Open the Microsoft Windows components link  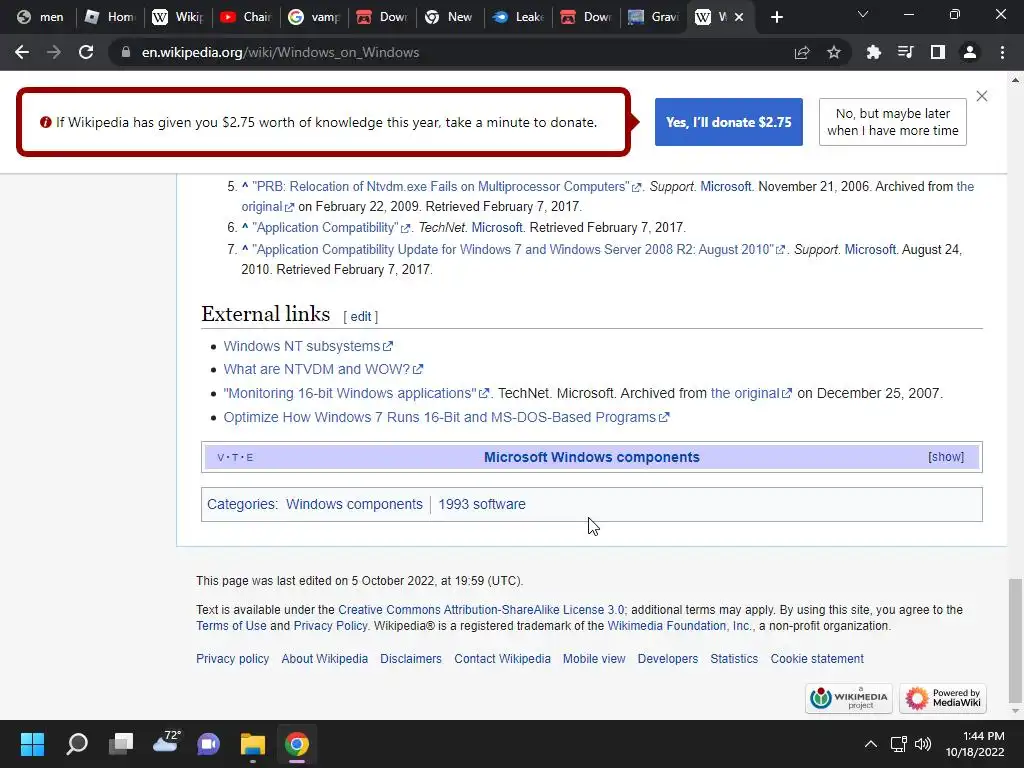pyautogui.click(x=592, y=457)
